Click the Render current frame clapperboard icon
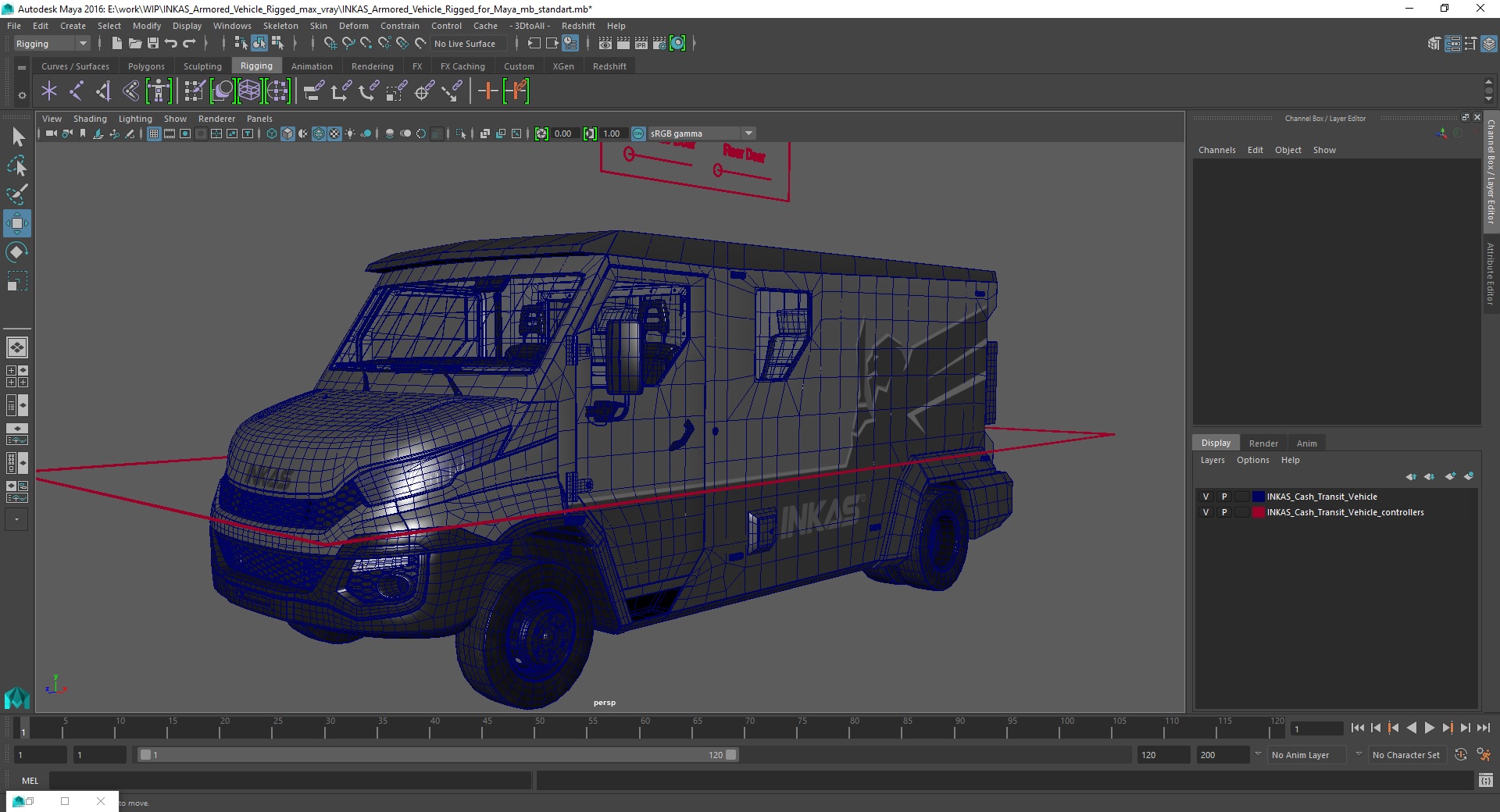This screenshot has height=812, width=1500. [623, 44]
